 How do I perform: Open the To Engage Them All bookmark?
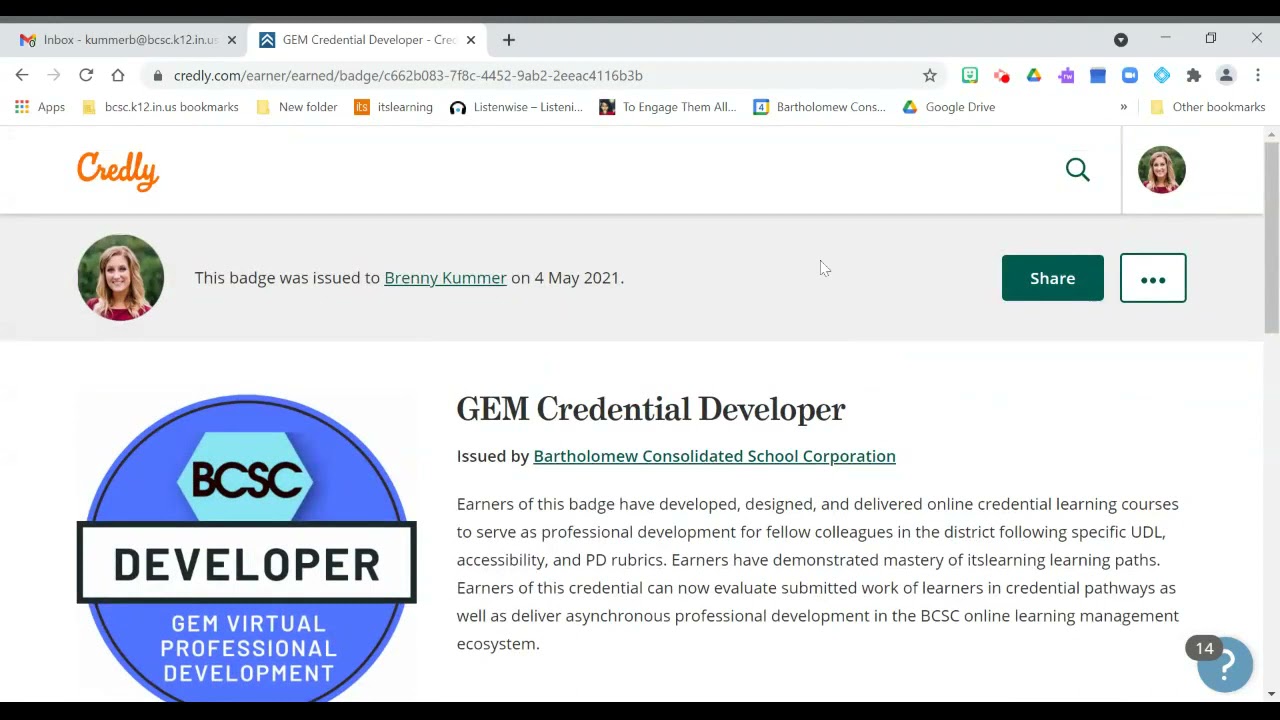[x=667, y=107]
